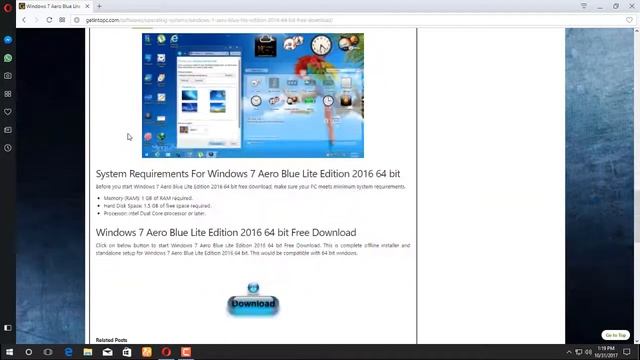
Task: Open Messenger in Opera sidebar
Action: click(8, 40)
